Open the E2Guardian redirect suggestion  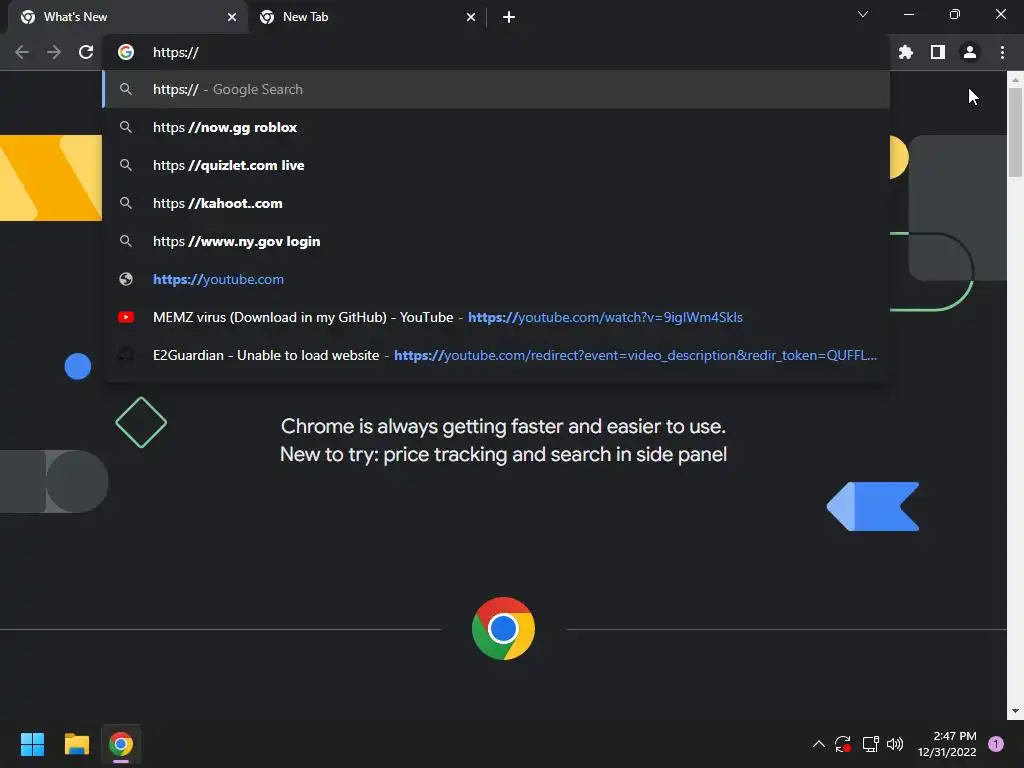tap(496, 355)
